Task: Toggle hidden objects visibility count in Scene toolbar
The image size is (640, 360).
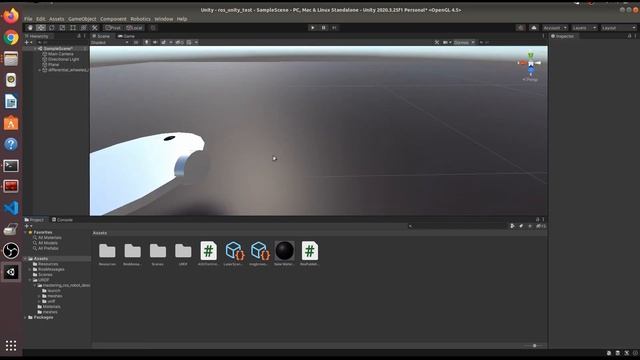Action: (180, 42)
